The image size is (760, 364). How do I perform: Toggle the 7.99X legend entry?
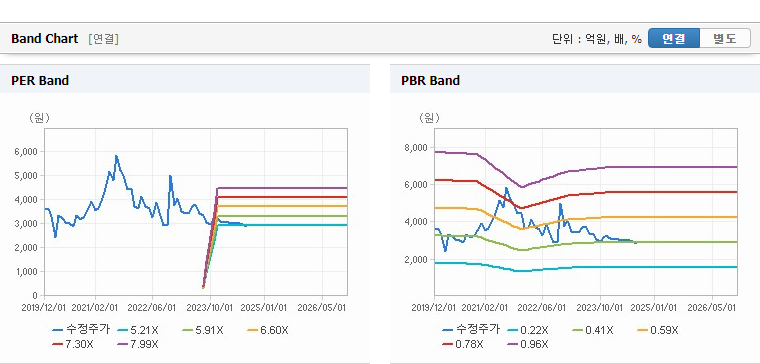(x=138, y=344)
